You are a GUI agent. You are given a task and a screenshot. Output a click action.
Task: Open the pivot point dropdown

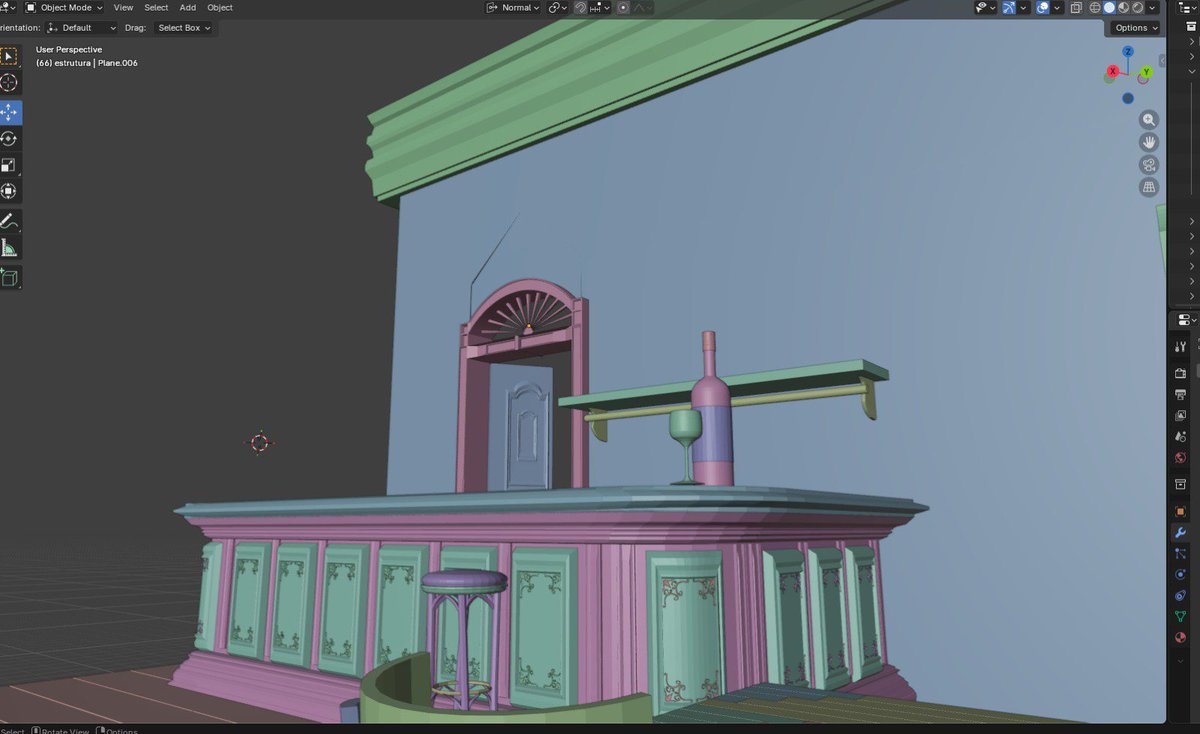coord(558,7)
